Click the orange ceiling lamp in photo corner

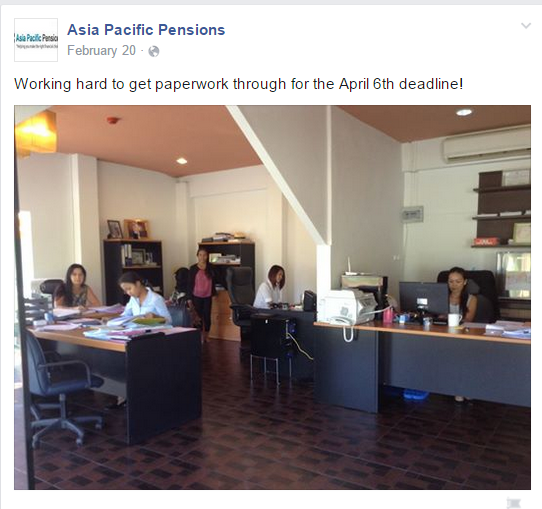(x=36, y=131)
